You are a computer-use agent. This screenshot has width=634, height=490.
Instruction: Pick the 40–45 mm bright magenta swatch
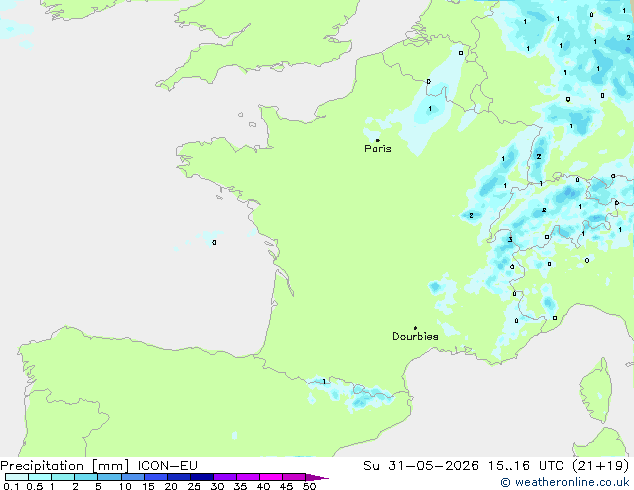coord(271,477)
